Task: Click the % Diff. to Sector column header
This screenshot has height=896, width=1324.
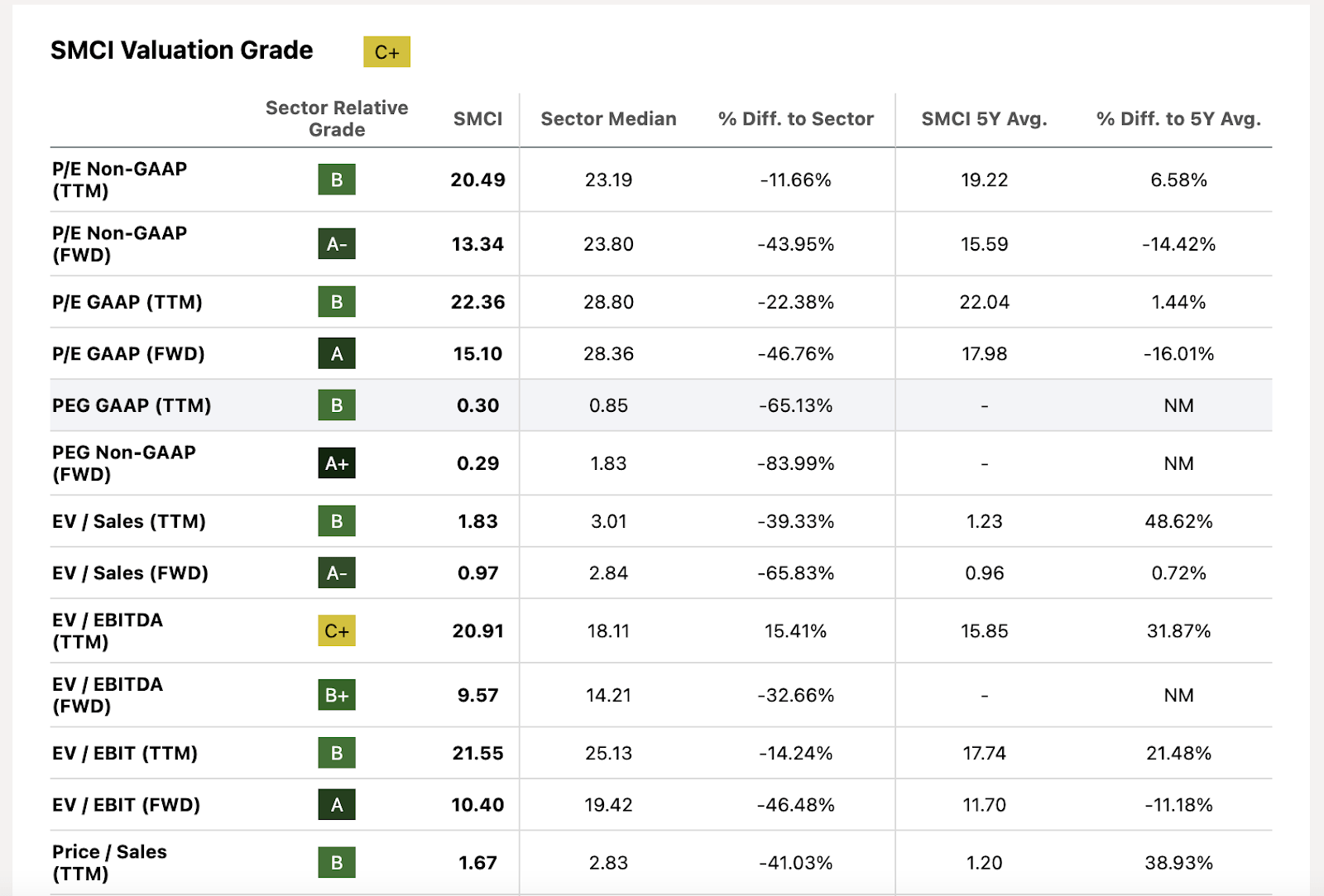Action: (x=795, y=119)
